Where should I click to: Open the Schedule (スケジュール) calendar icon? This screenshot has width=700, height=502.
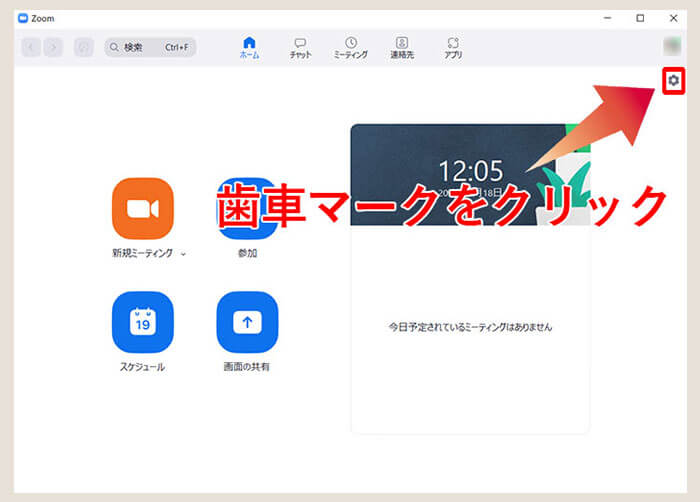(143, 322)
